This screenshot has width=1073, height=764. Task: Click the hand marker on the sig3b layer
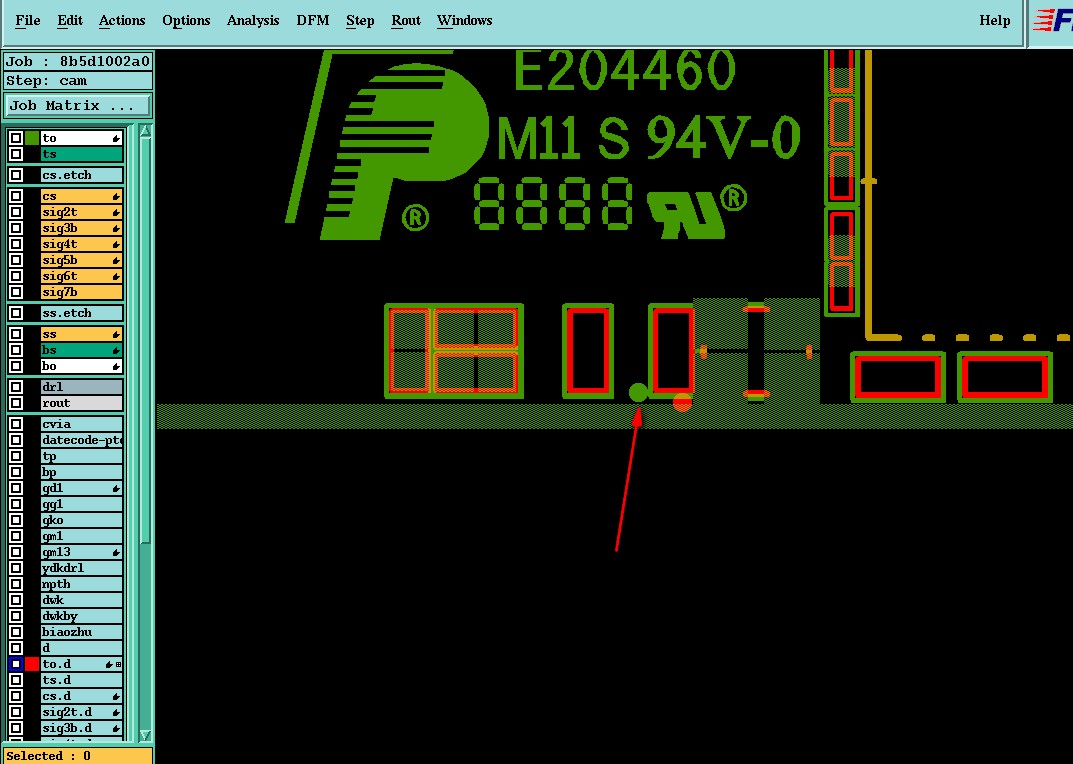(x=116, y=229)
